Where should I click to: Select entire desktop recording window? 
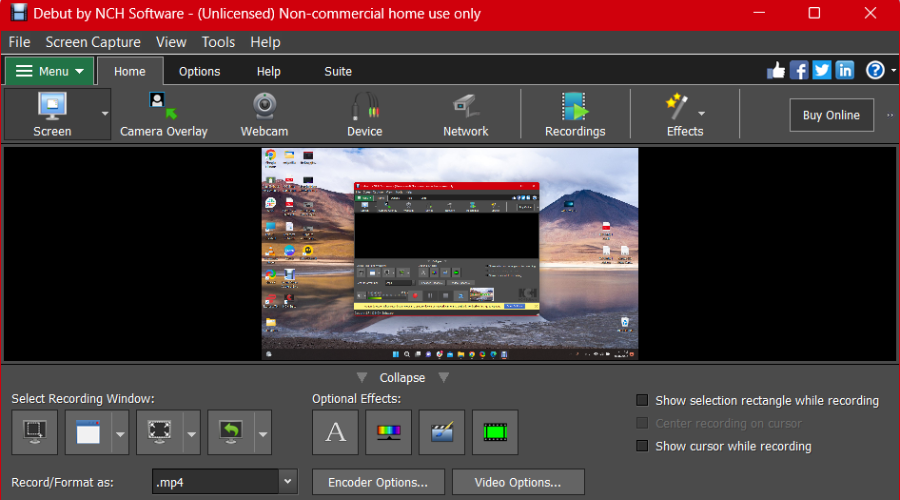point(34,432)
